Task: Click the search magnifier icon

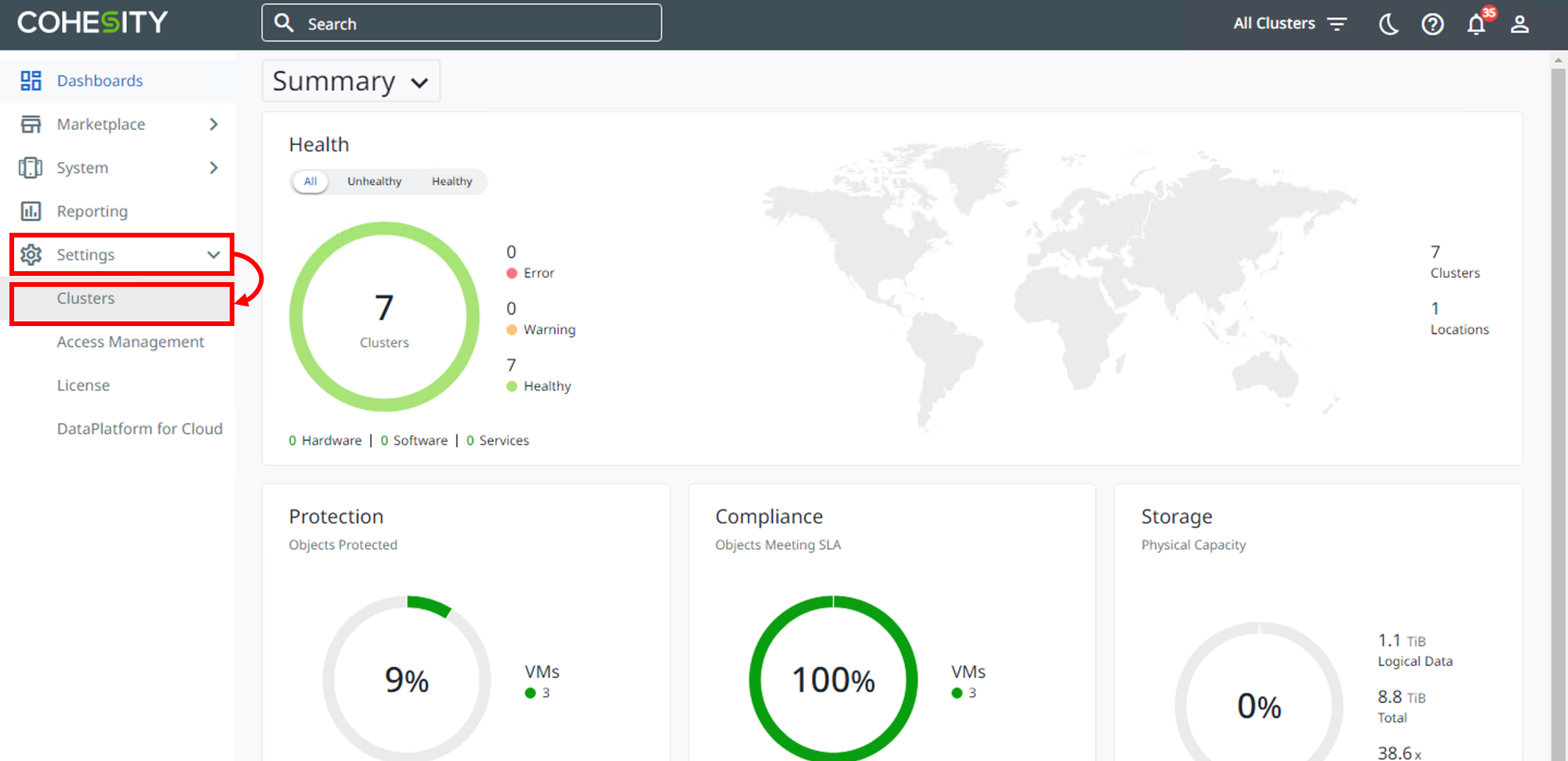Action: point(284,23)
